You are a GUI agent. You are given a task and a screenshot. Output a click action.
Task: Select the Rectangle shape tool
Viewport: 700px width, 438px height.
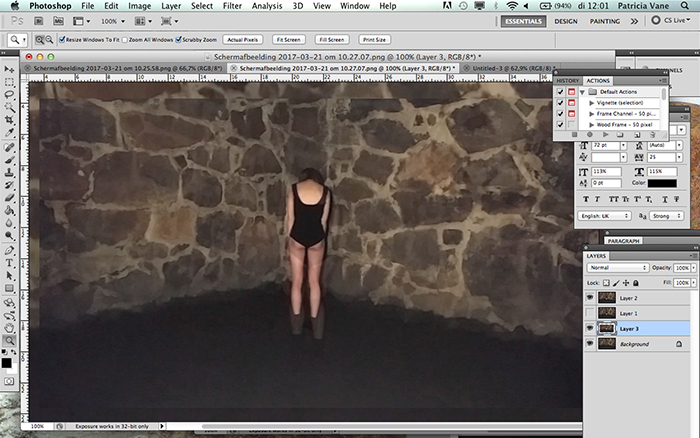pos(9,288)
